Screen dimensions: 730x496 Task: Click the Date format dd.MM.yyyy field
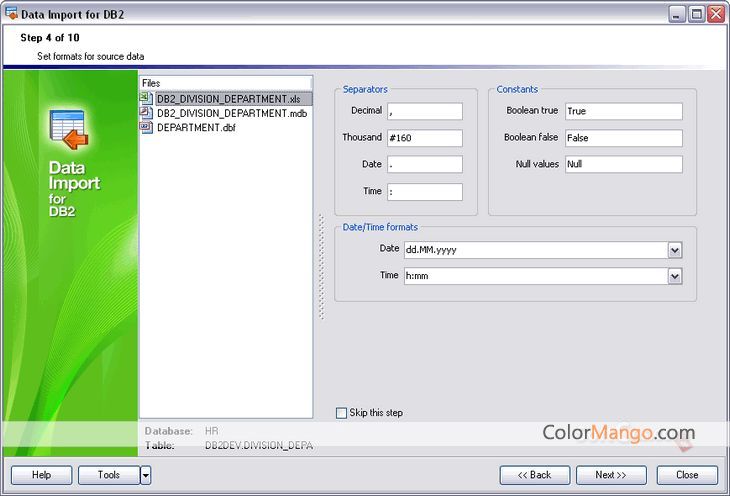(536, 250)
